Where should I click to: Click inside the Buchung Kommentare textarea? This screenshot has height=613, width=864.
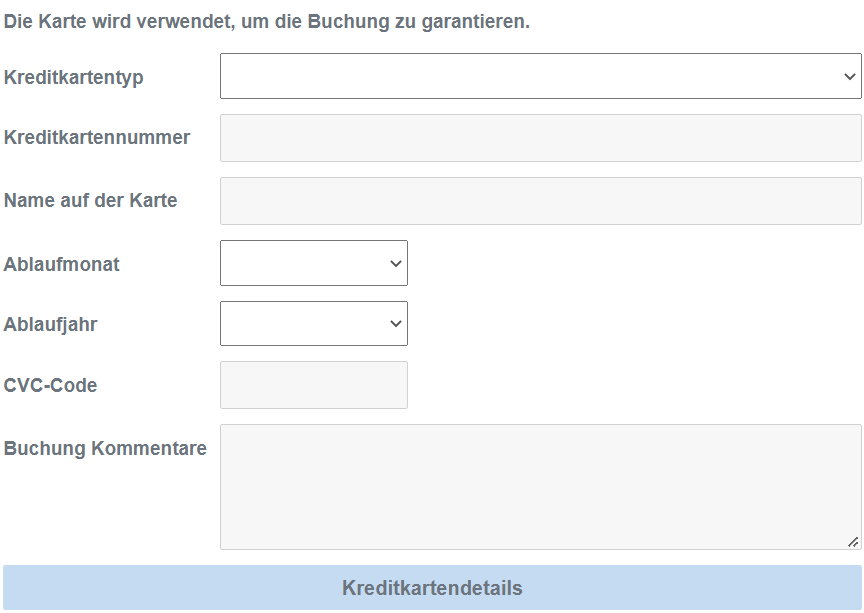pyautogui.click(x=540, y=486)
